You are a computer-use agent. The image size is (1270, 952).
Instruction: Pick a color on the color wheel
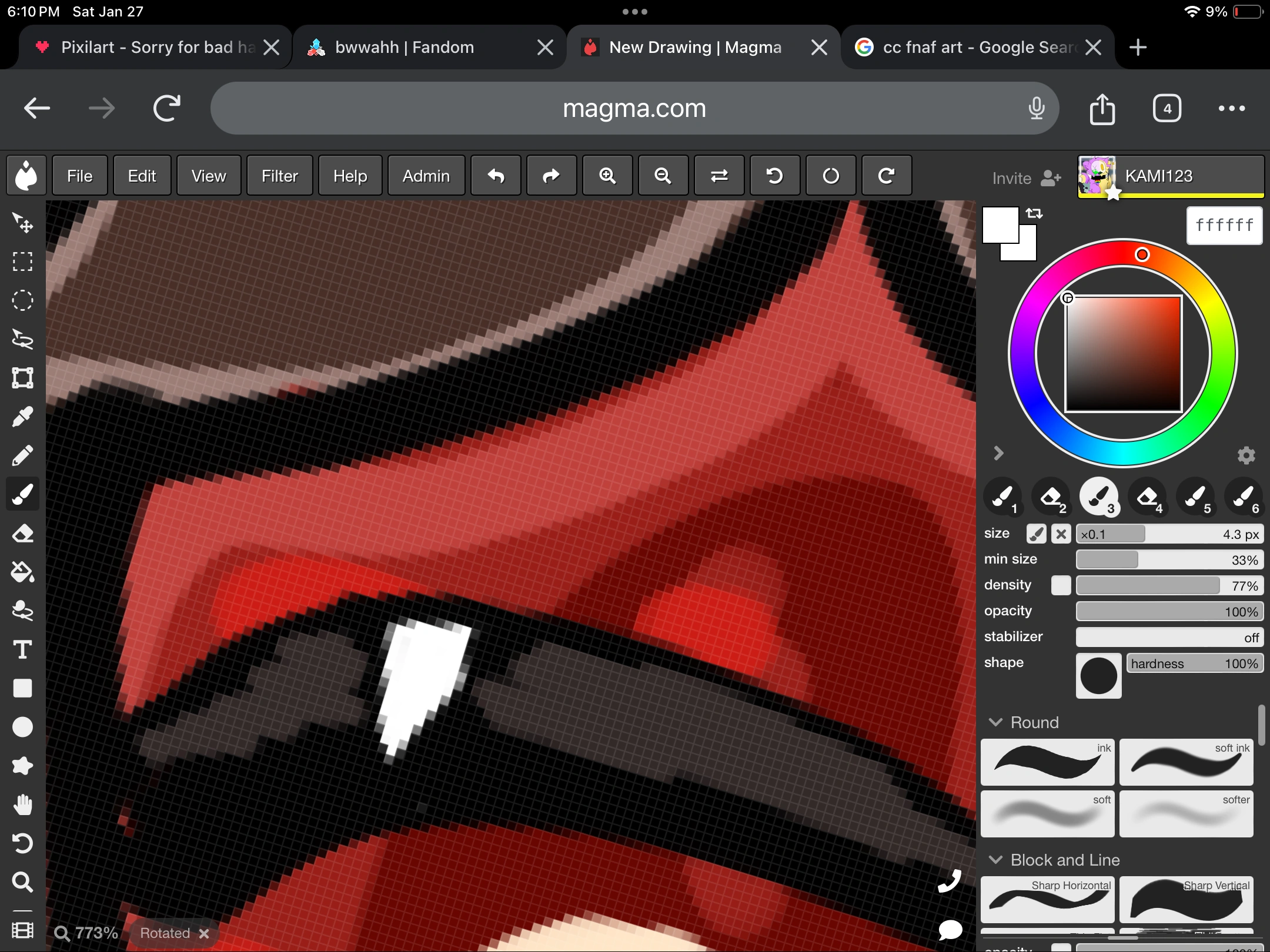point(1141,254)
